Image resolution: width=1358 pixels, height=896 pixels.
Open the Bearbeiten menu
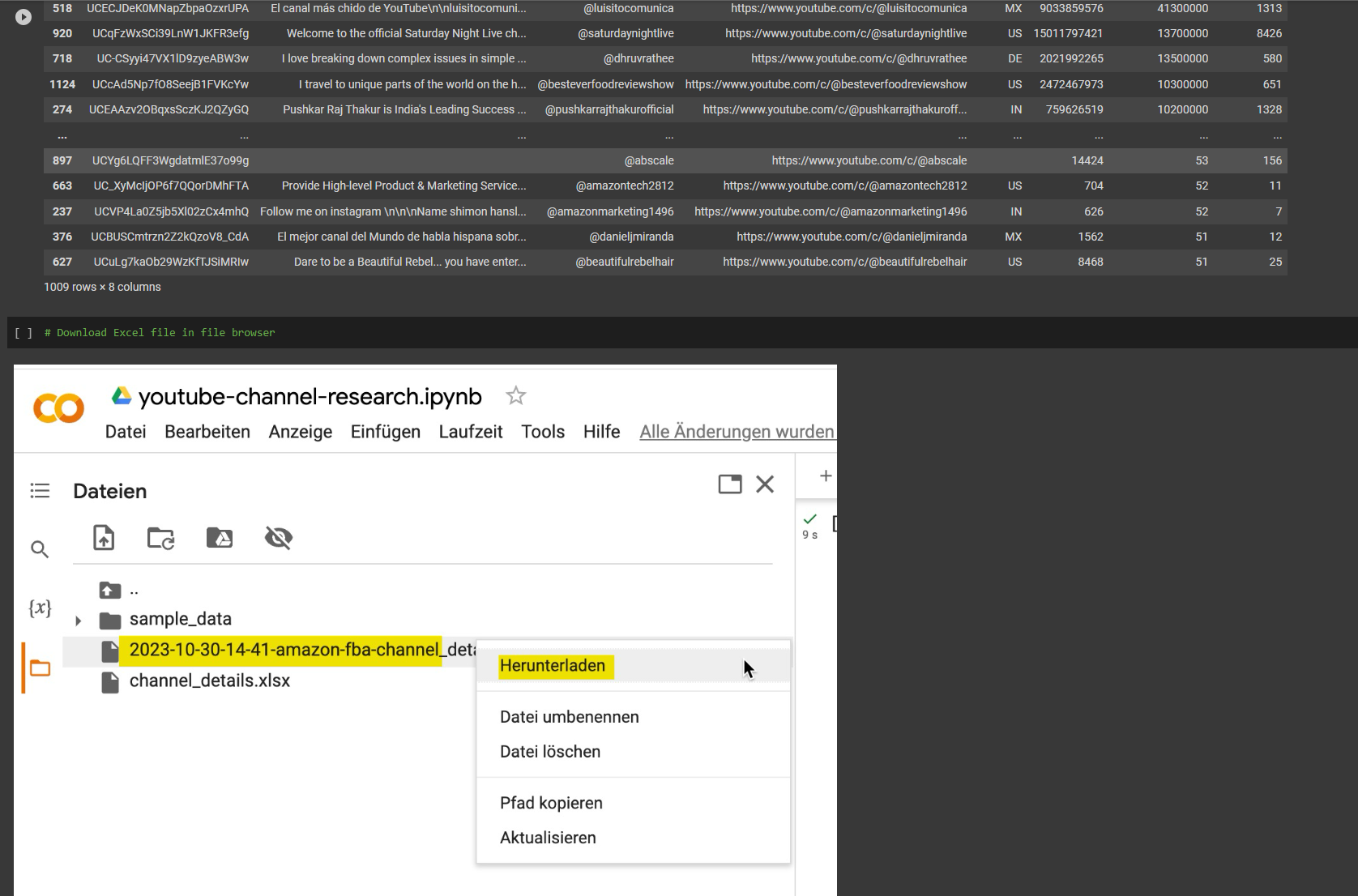207,432
